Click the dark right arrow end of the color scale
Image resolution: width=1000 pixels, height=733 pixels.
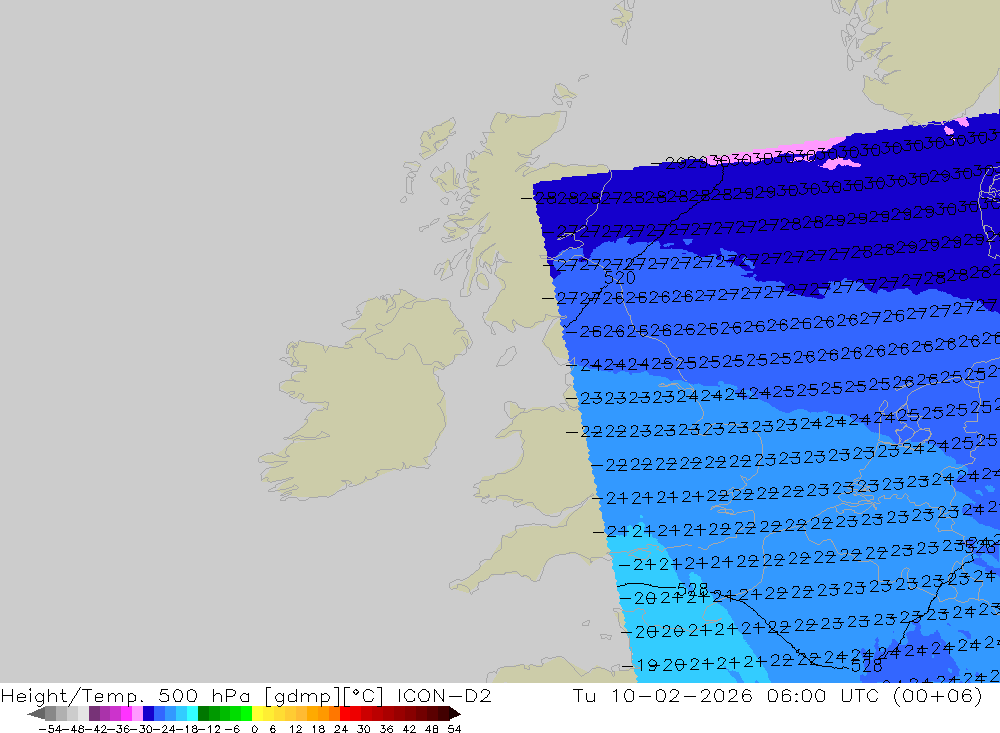pos(455,714)
